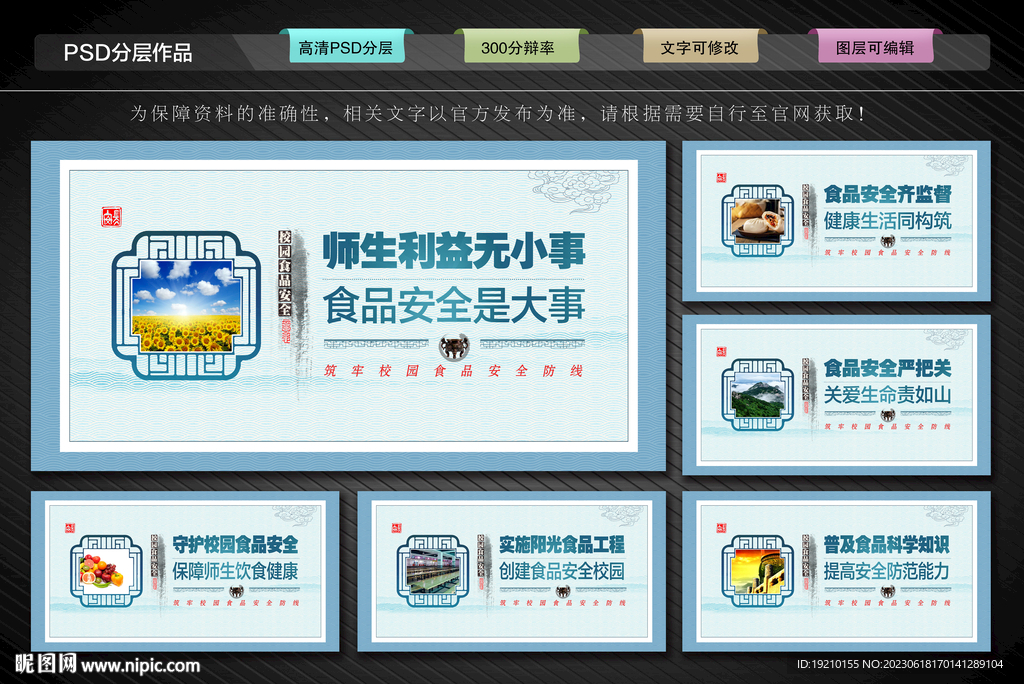Click the 昵图网 logo
1024x684 pixels.
(46, 664)
